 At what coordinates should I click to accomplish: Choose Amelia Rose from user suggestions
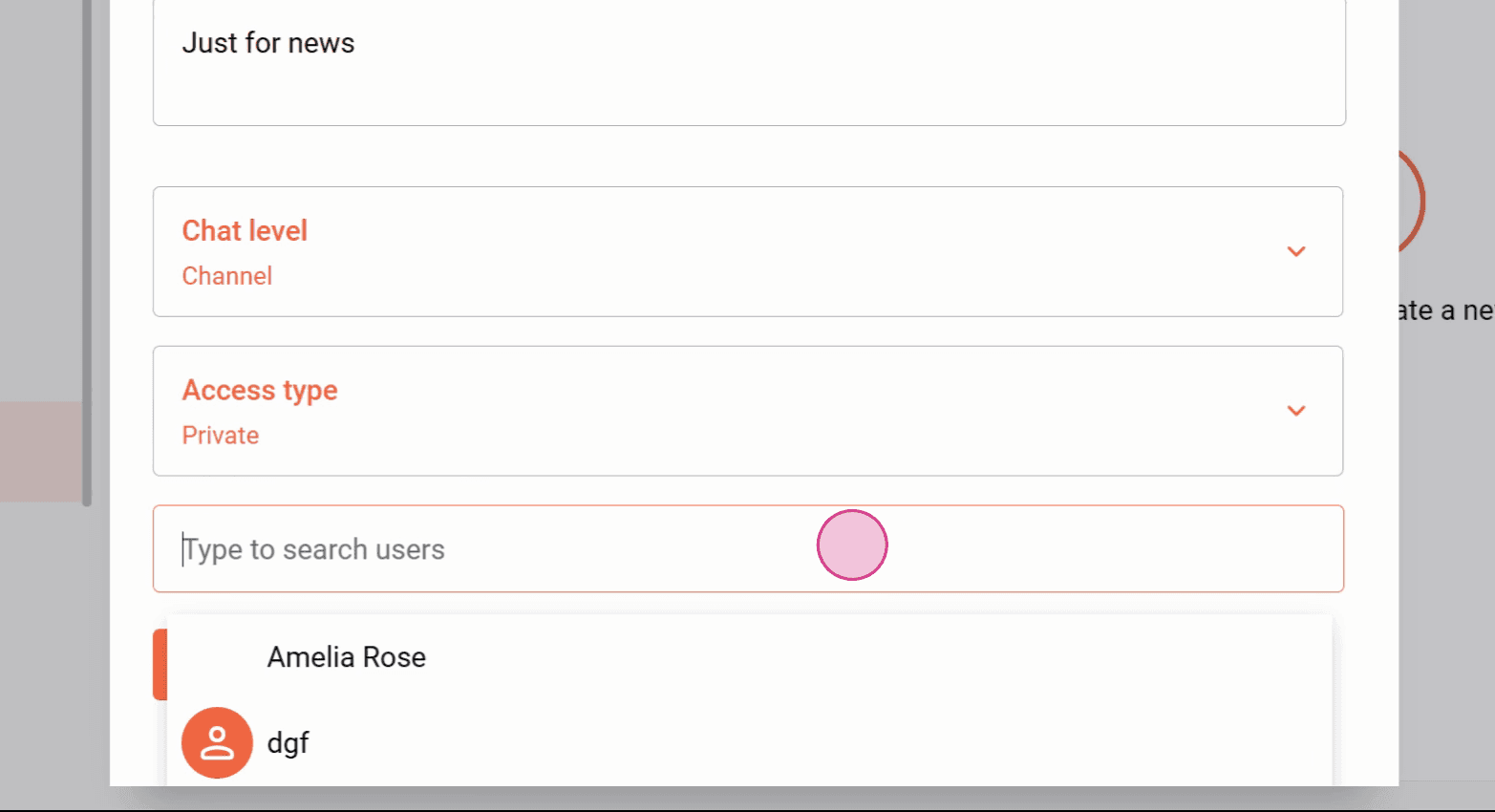[749, 657]
